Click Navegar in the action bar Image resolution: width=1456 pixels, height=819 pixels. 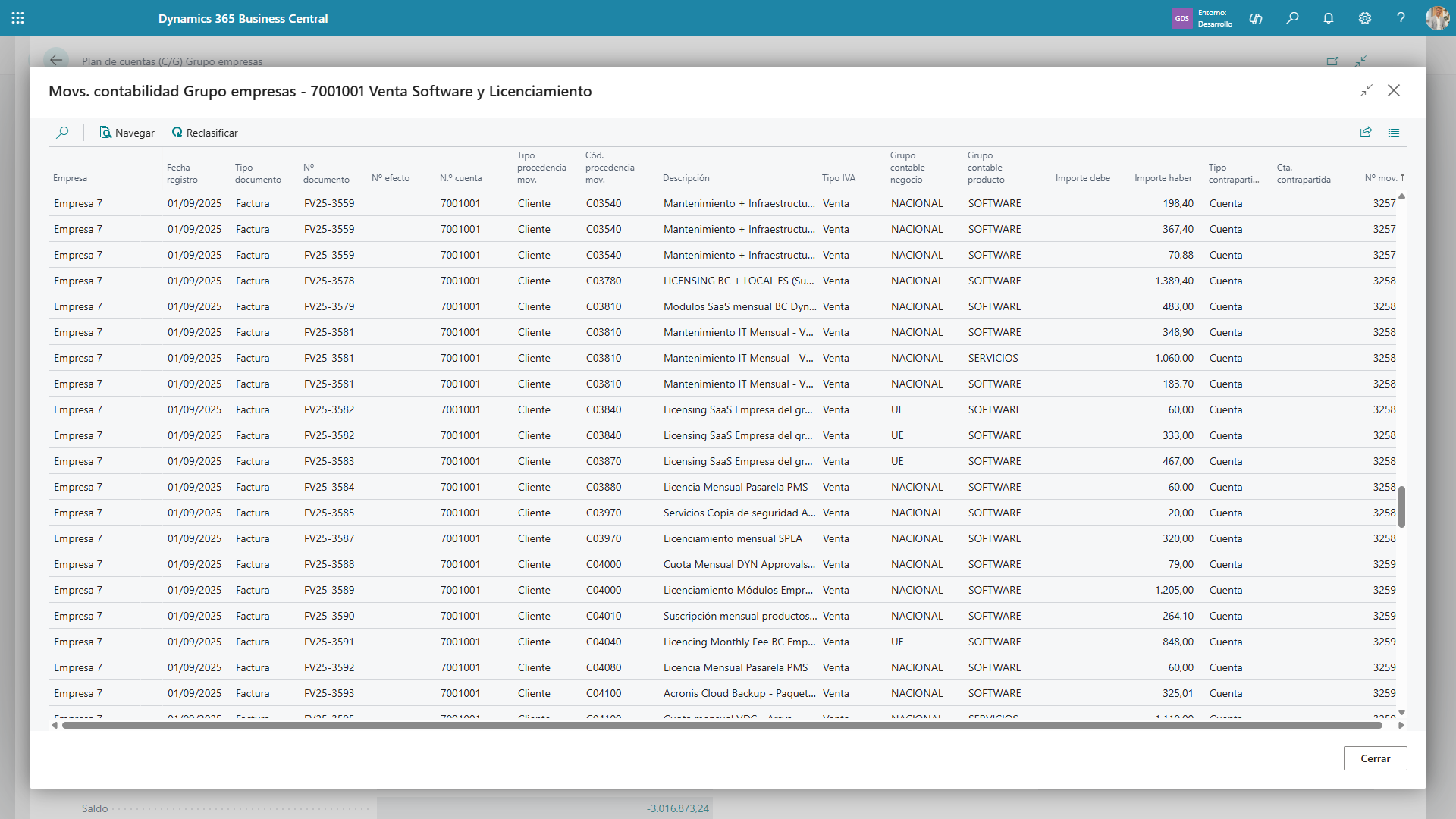(x=127, y=133)
